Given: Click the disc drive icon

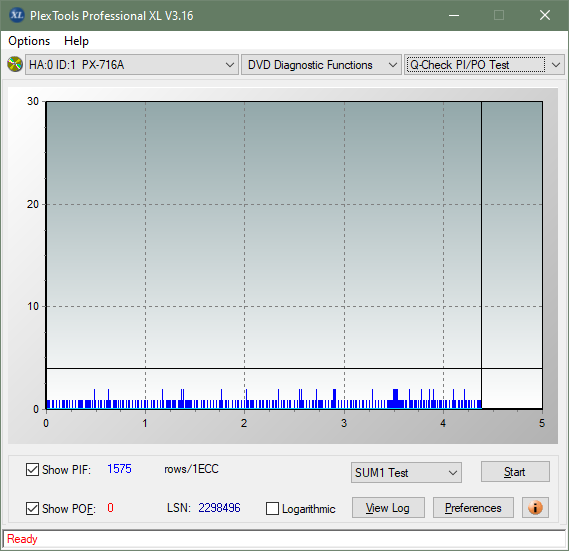Looking at the screenshot, I should (15, 65).
